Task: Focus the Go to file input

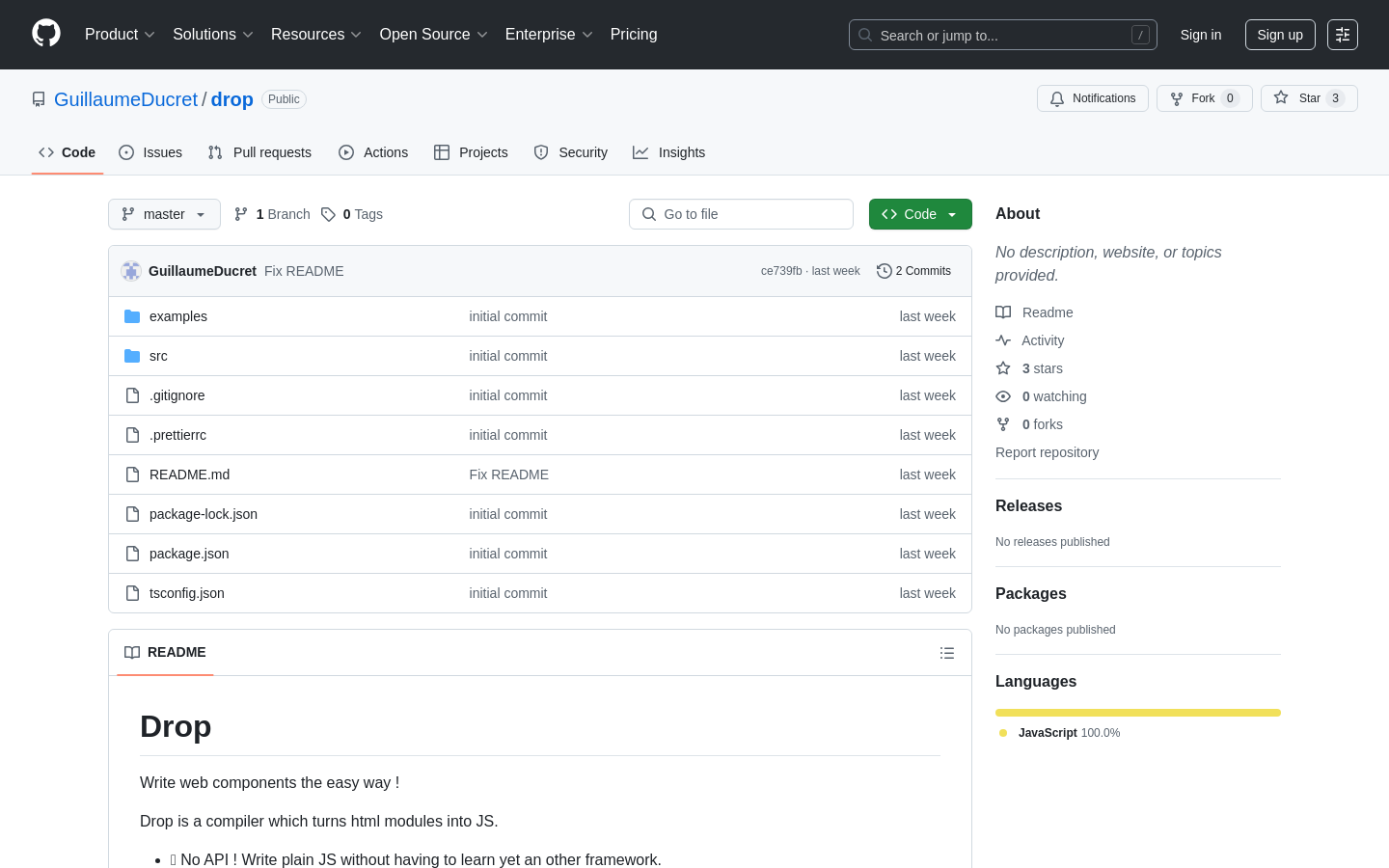Action: pyautogui.click(x=741, y=214)
